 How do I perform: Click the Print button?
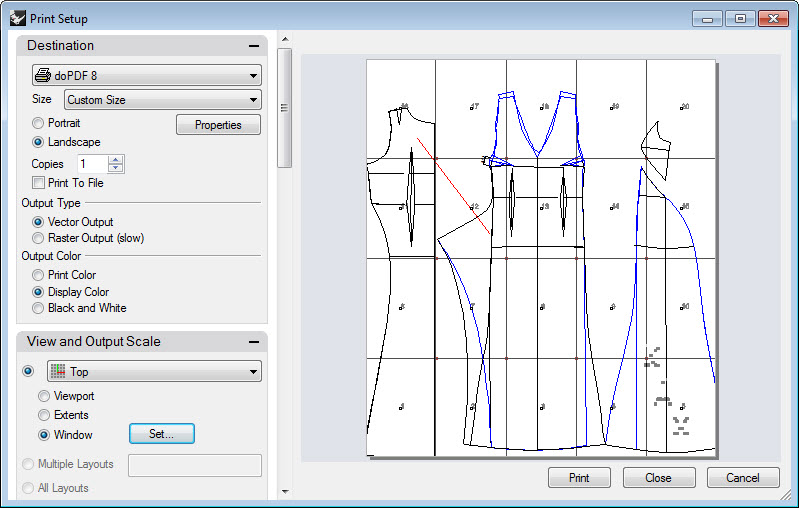tap(579, 478)
